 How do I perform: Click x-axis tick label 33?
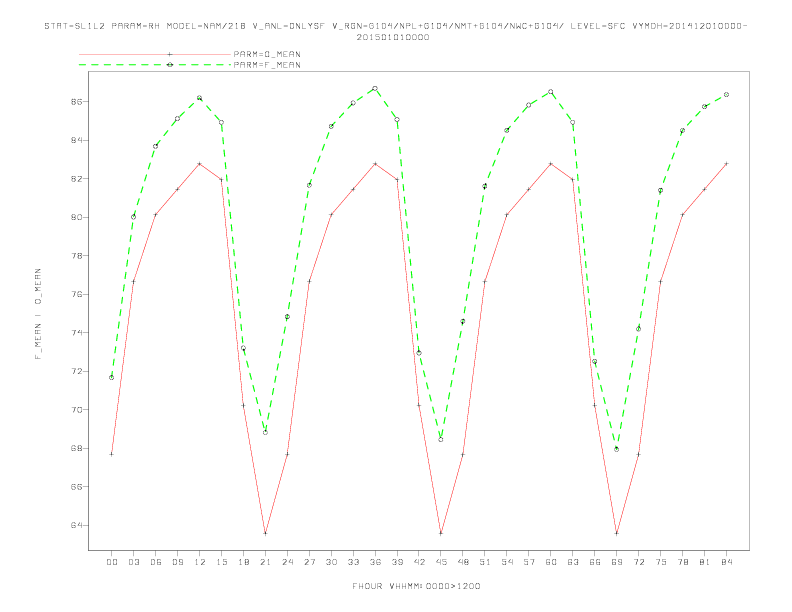point(353,562)
